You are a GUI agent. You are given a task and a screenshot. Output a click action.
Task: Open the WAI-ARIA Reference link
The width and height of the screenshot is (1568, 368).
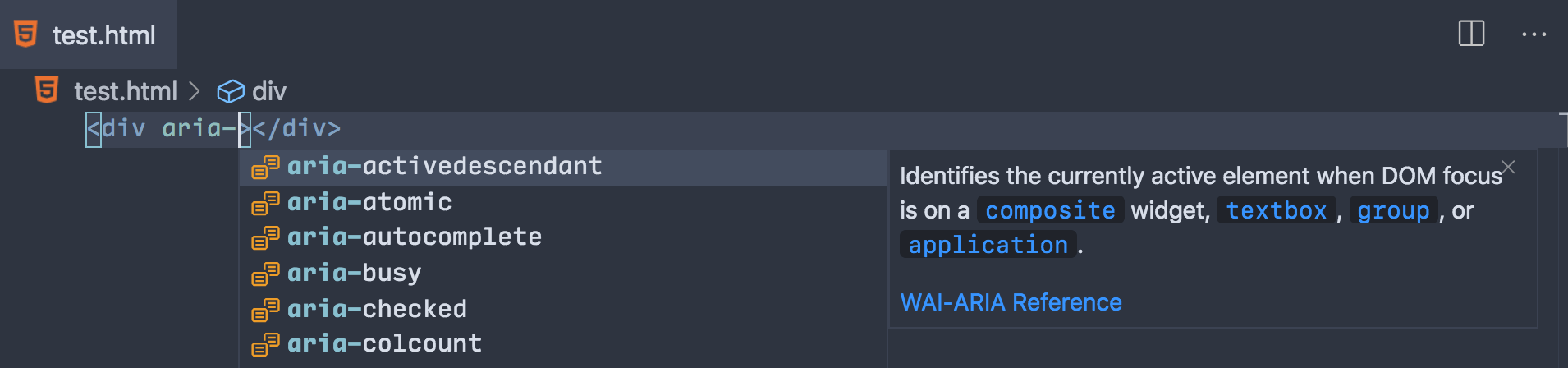[1011, 302]
